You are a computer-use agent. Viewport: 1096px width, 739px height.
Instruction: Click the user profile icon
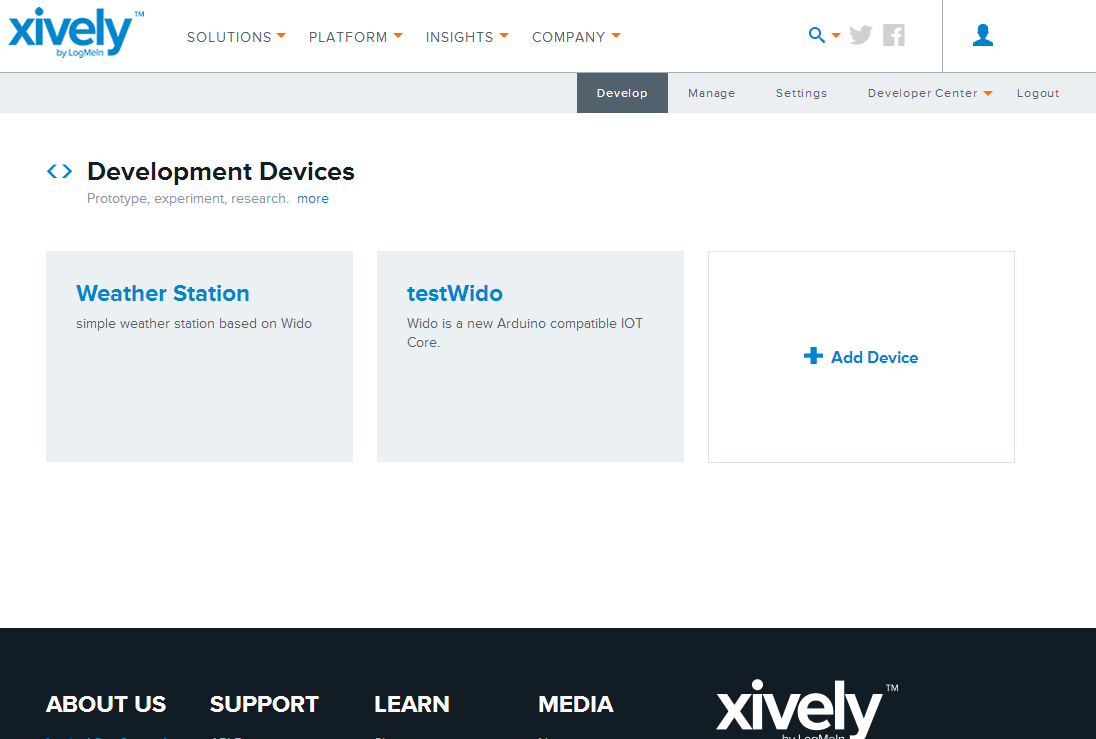(x=983, y=35)
